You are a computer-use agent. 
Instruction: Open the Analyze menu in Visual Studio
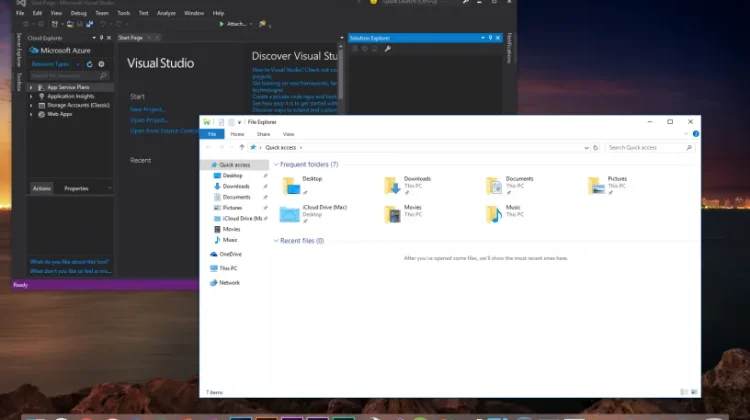[x=166, y=13]
